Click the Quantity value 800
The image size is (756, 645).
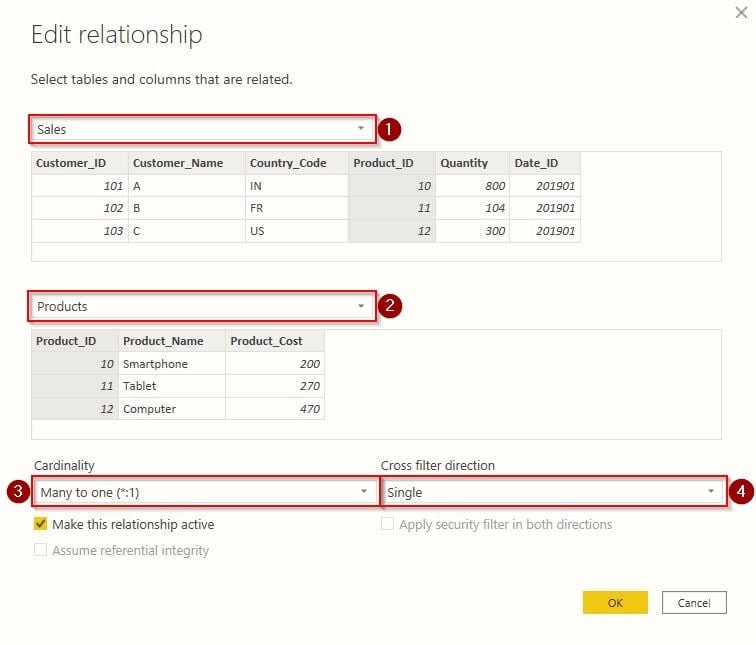pyautogui.click(x=472, y=186)
